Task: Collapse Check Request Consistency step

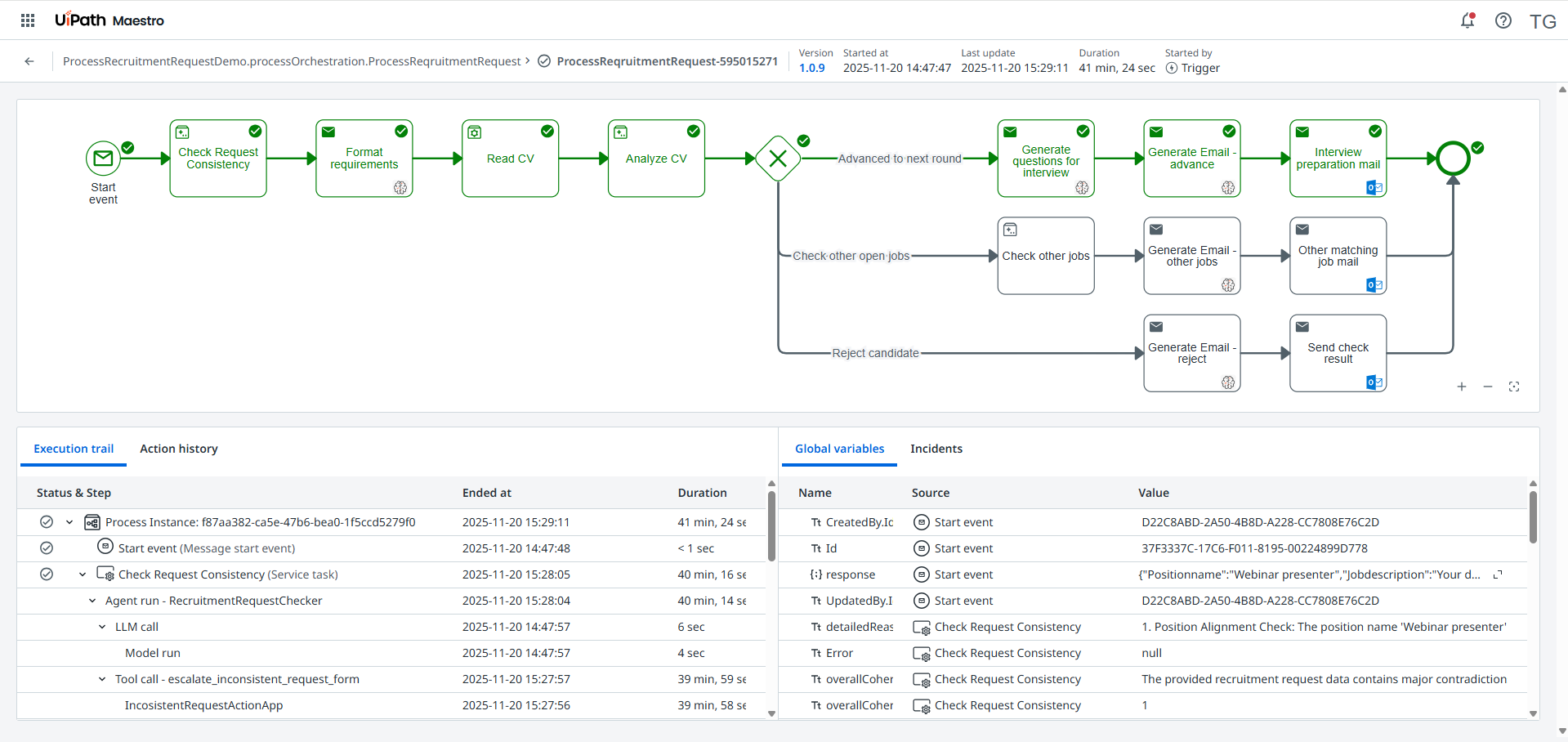Action: pyautogui.click(x=83, y=574)
